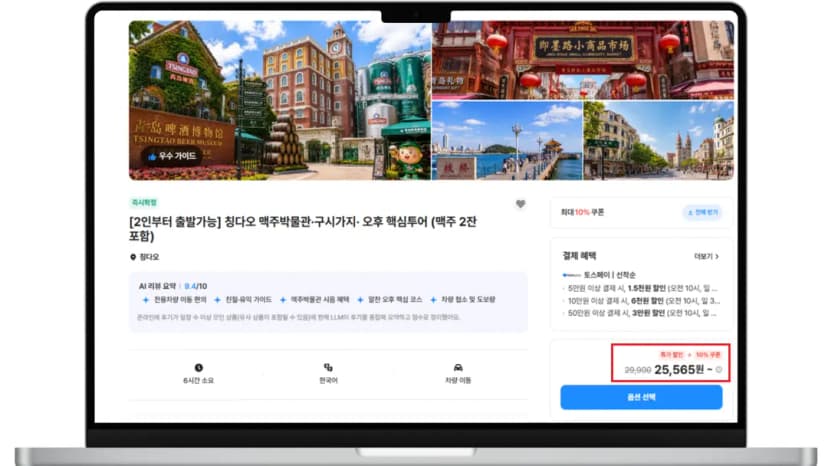Click sparkle icon beside 알찬 오후 핵심 코스
828x466 pixels.
360,300
